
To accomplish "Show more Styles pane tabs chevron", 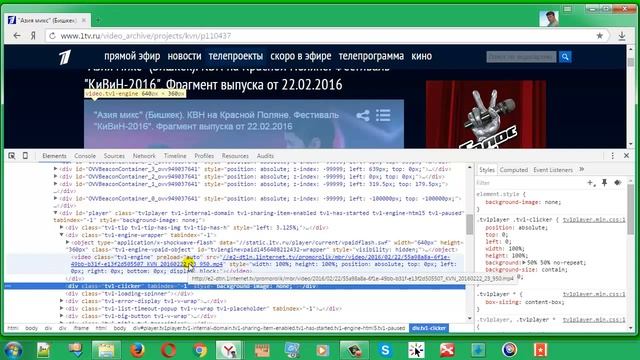I will pos(582,169).
